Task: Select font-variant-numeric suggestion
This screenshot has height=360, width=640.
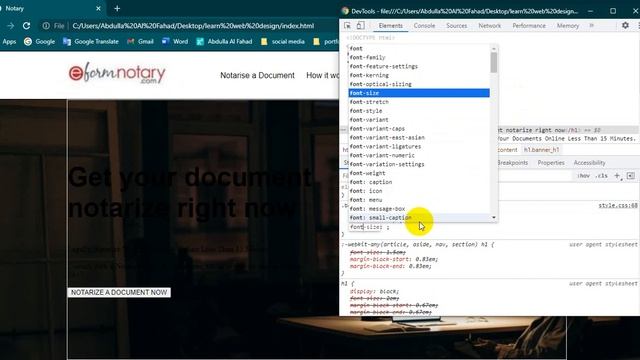Action: pyautogui.click(x=419, y=155)
